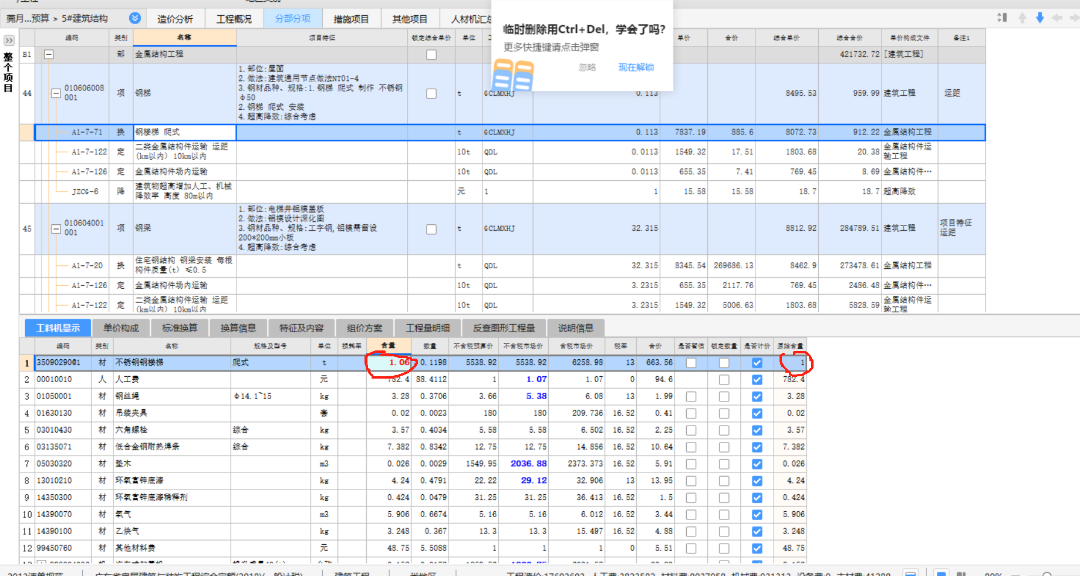This screenshot has height=576, width=1080.
Task: Click the 乙炔气 name cell
Action: (x=172, y=532)
